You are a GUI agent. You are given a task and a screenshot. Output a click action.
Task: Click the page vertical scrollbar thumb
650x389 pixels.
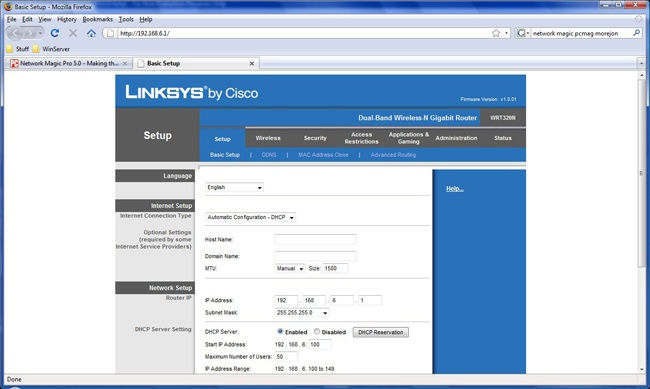click(642, 173)
